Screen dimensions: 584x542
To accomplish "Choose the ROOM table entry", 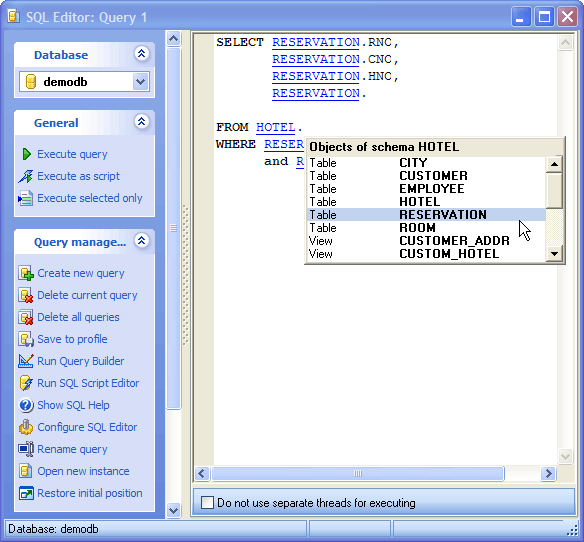I will click(425, 228).
